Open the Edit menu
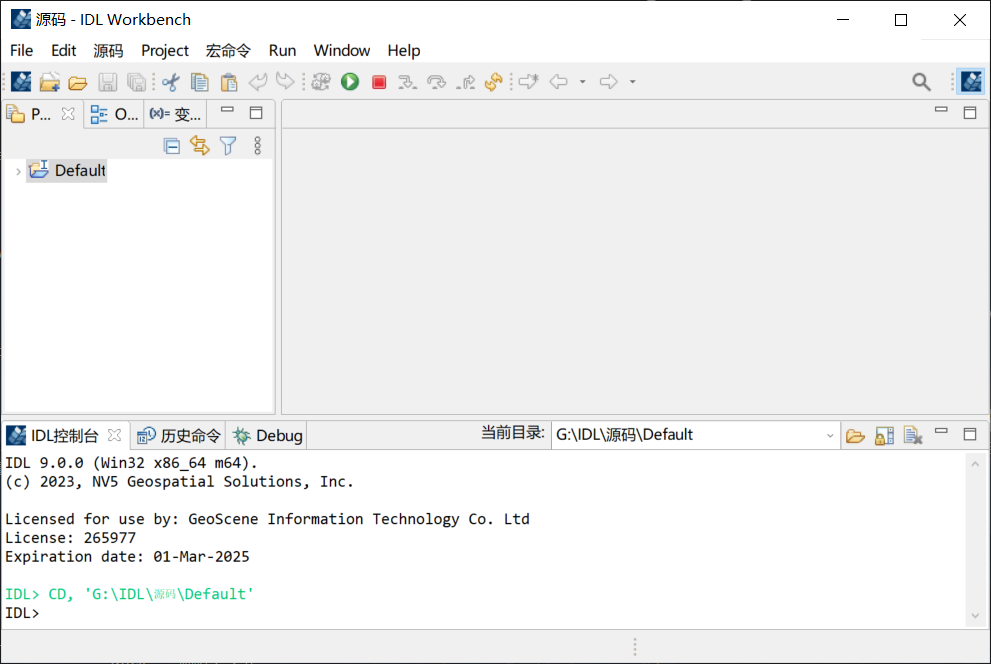 63,50
